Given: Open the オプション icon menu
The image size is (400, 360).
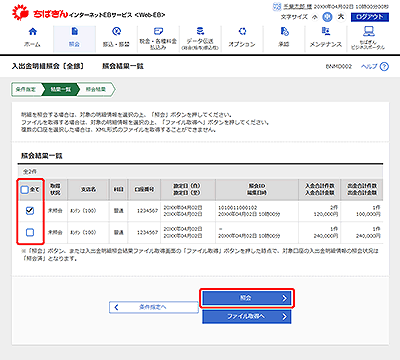Looking at the screenshot, I should [x=242, y=32].
